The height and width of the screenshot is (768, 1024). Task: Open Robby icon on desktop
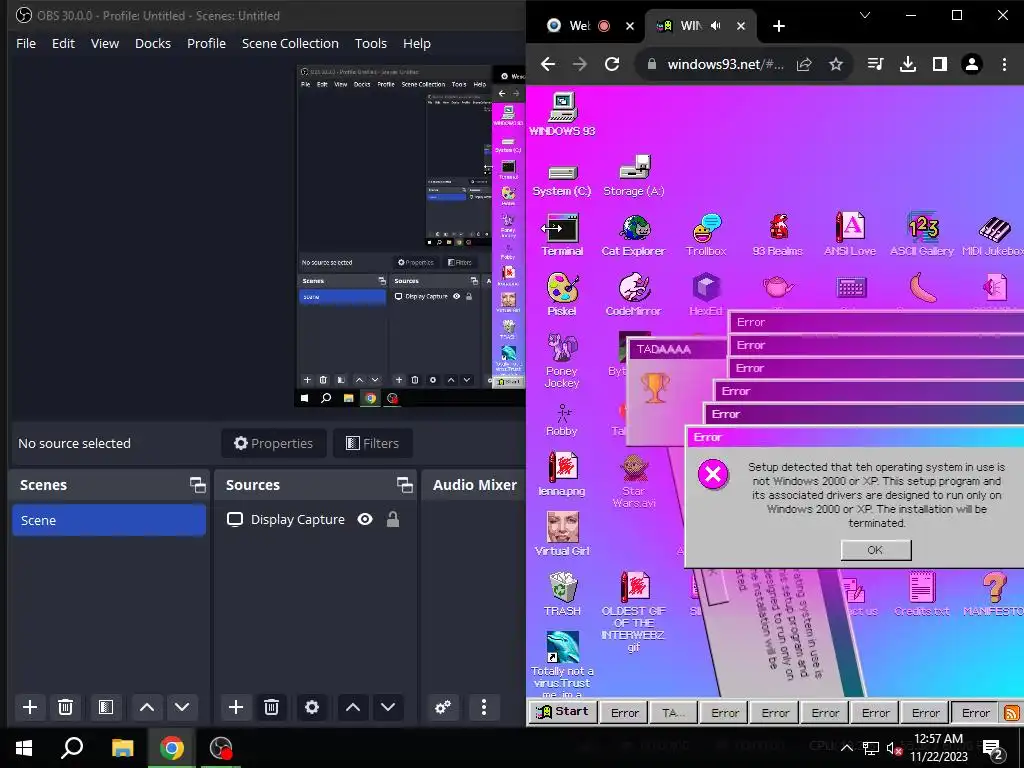(x=562, y=420)
